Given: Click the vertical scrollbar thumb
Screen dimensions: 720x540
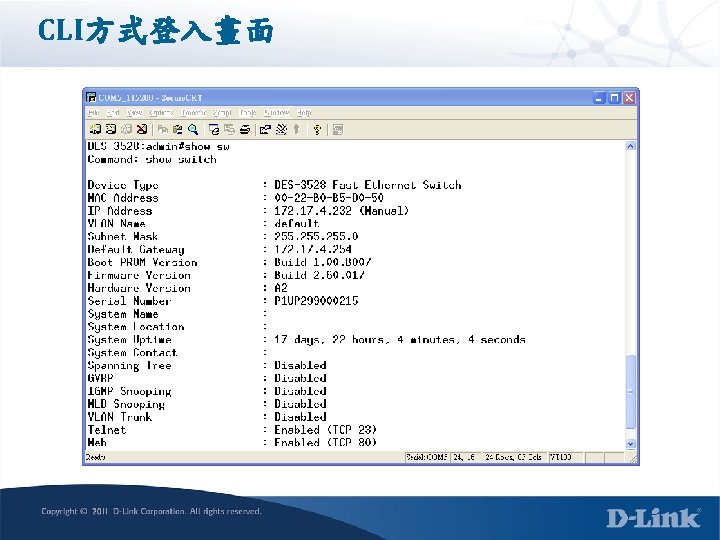Looking at the screenshot, I should tap(630, 392).
